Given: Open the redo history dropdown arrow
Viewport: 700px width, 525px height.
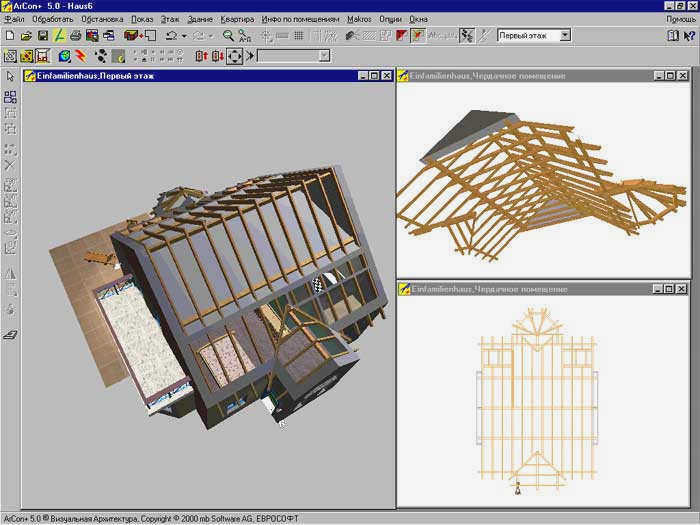Looking at the screenshot, I should pos(211,36).
